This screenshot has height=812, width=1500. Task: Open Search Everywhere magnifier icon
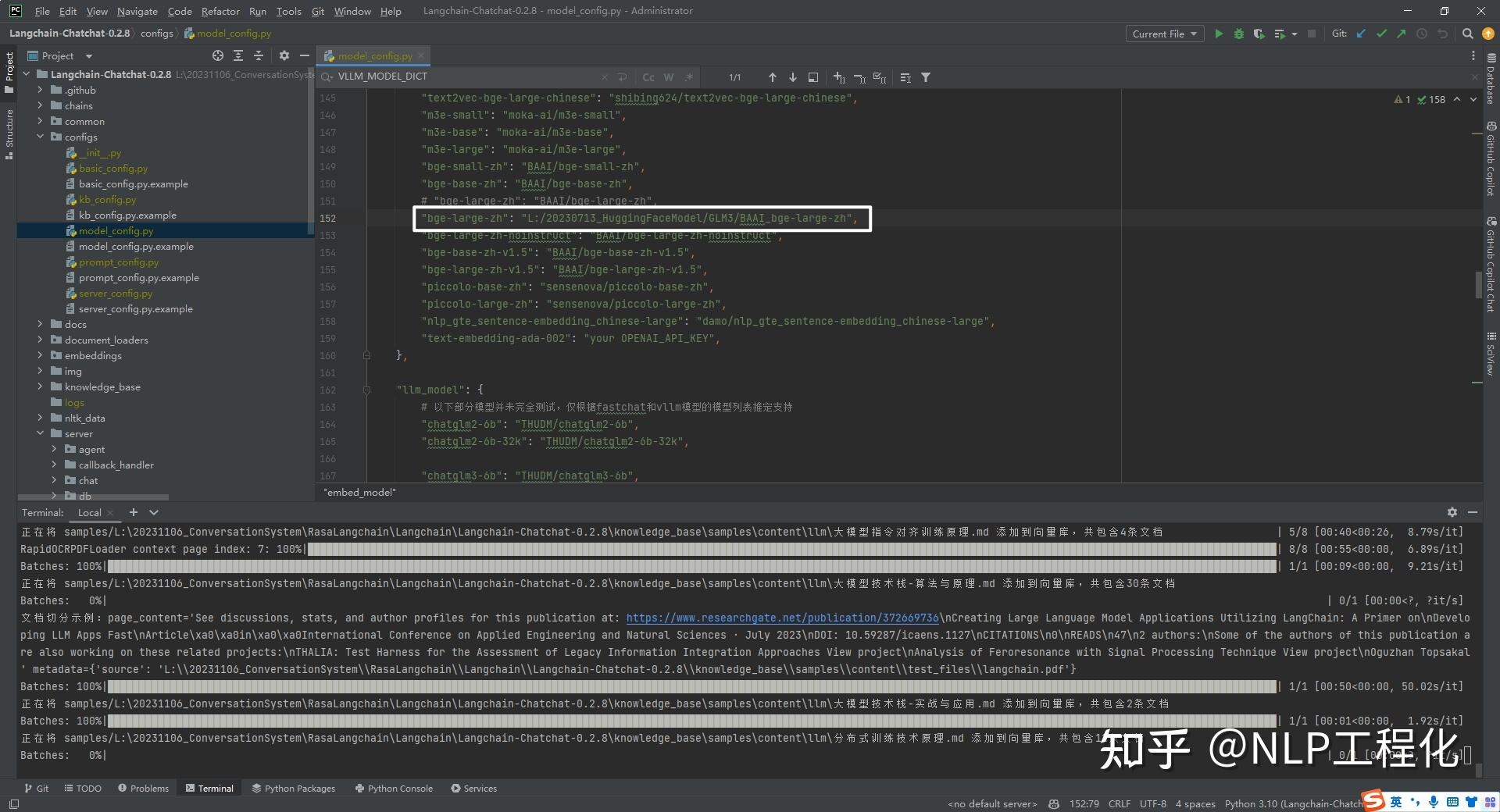(x=1467, y=34)
